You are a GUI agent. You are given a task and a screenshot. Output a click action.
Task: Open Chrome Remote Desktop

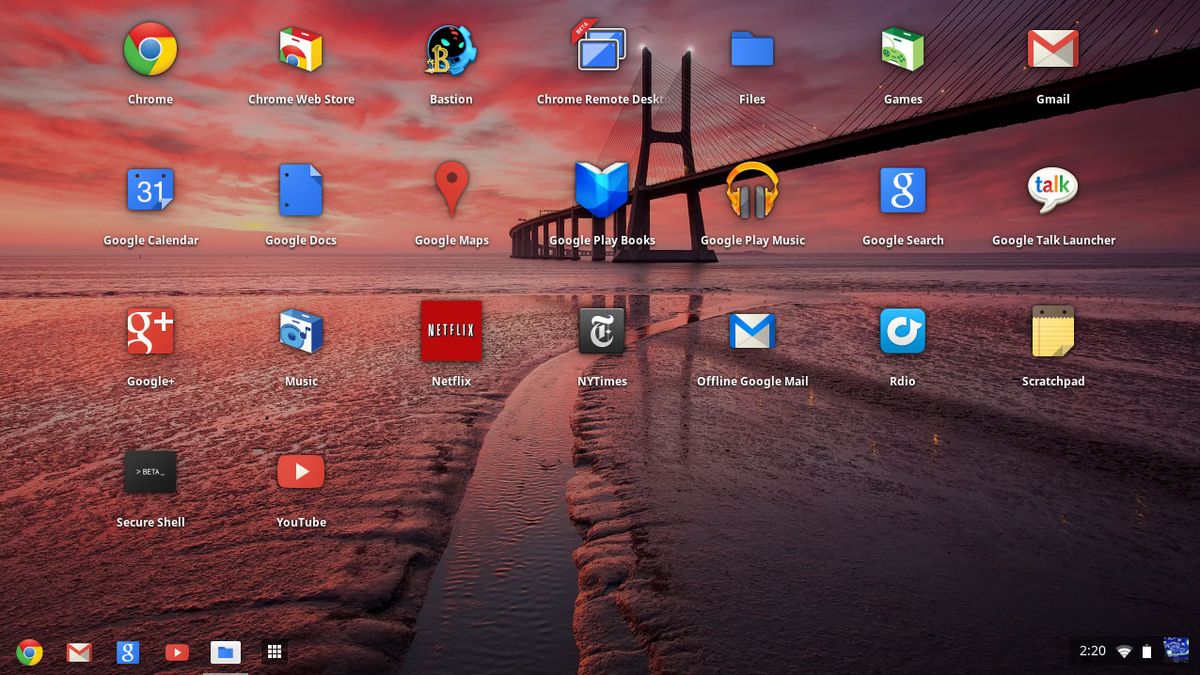[601, 48]
